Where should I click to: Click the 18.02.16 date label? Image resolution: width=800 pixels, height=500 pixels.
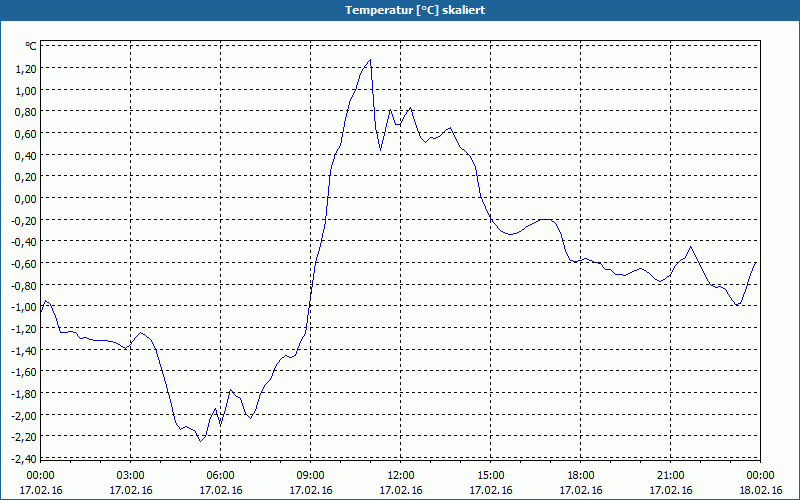click(x=760, y=490)
